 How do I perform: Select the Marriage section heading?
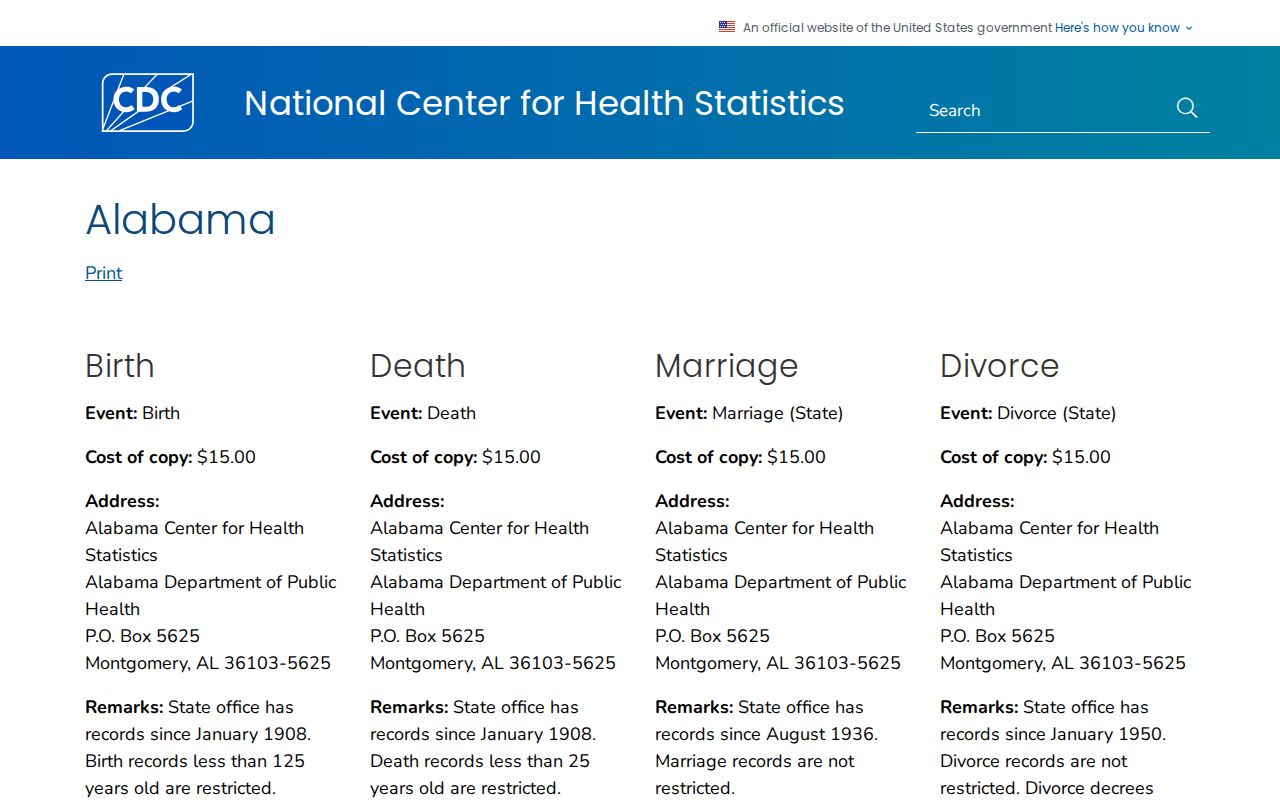(x=727, y=366)
